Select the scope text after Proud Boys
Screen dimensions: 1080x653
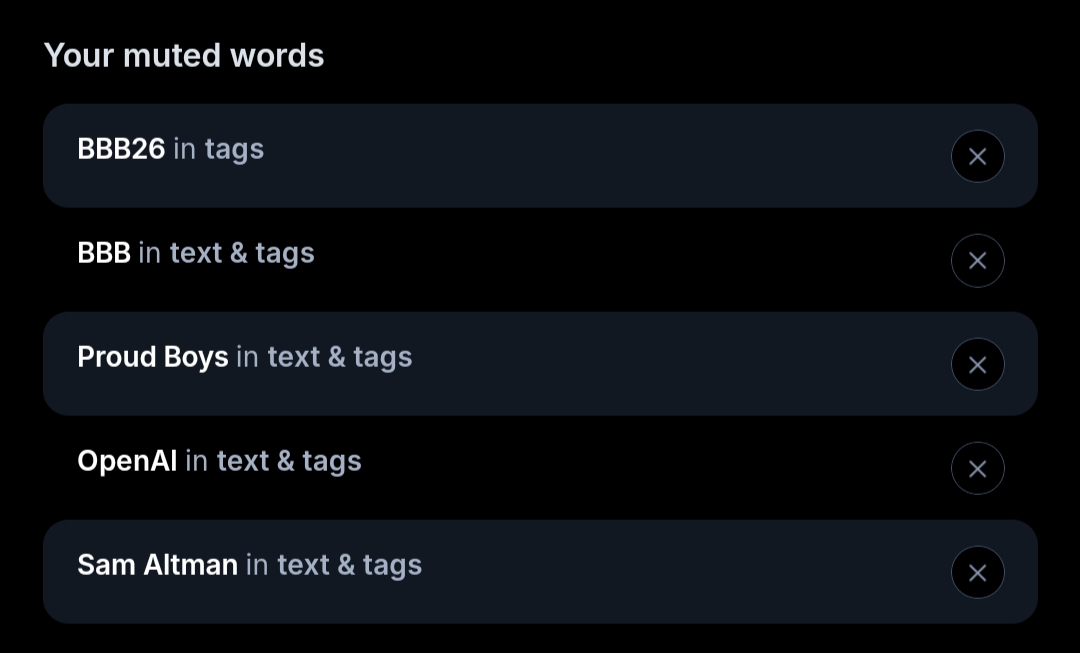(x=325, y=357)
